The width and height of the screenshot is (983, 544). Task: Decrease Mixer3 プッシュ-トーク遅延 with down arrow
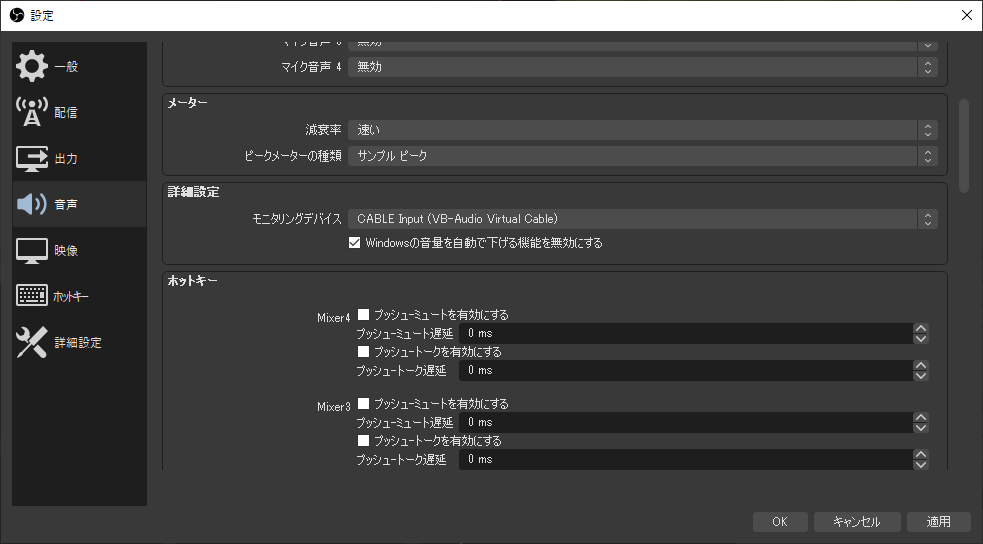click(x=920, y=464)
